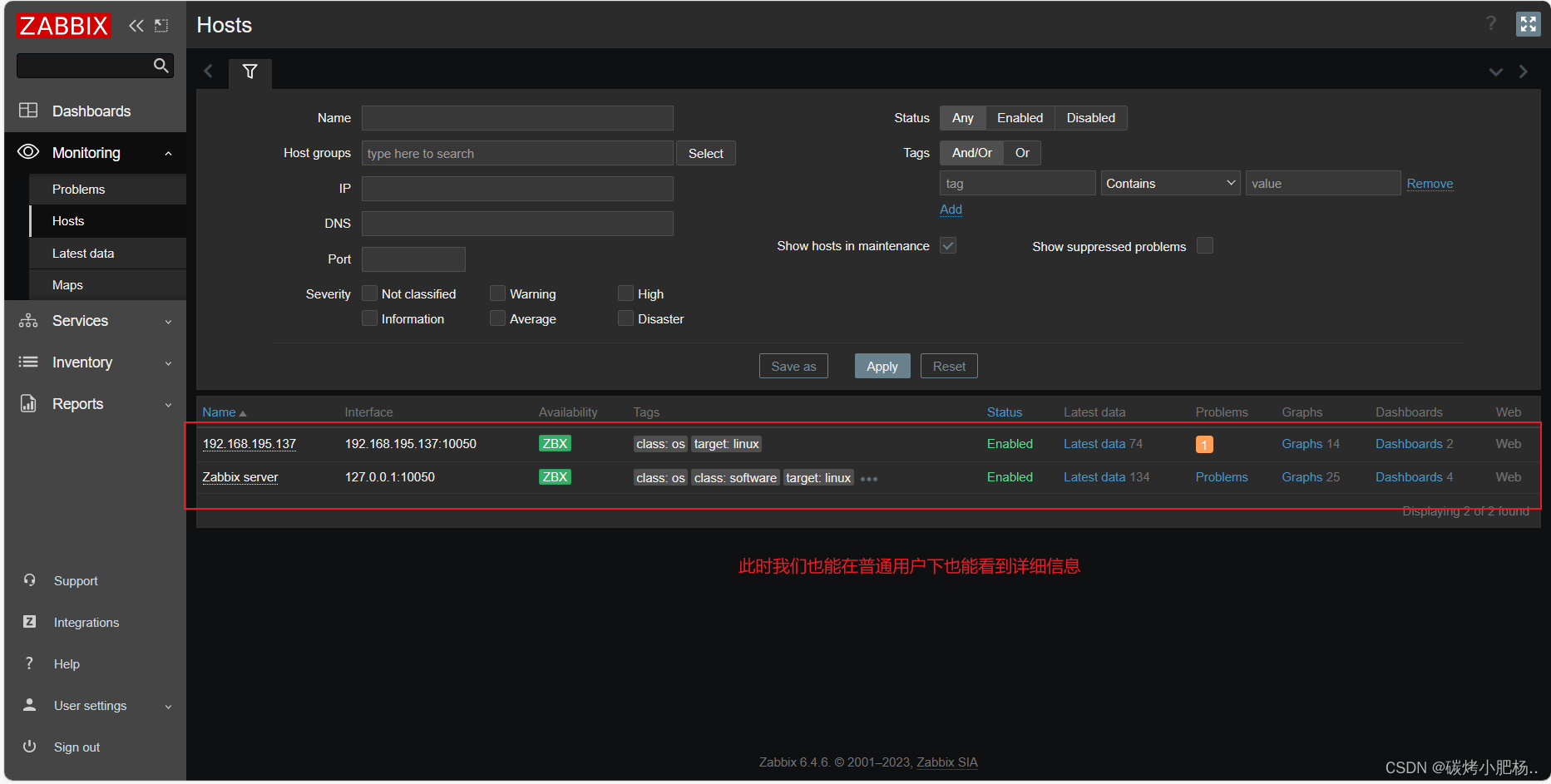The width and height of the screenshot is (1551, 784).
Task: Toggle Not classified severity checkbox
Action: click(370, 293)
